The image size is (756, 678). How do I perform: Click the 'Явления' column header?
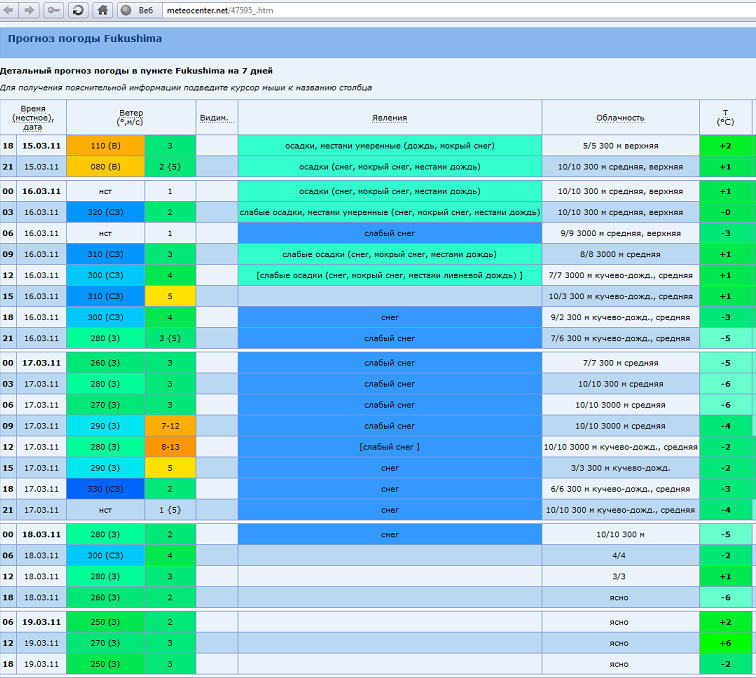click(x=389, y=117)
